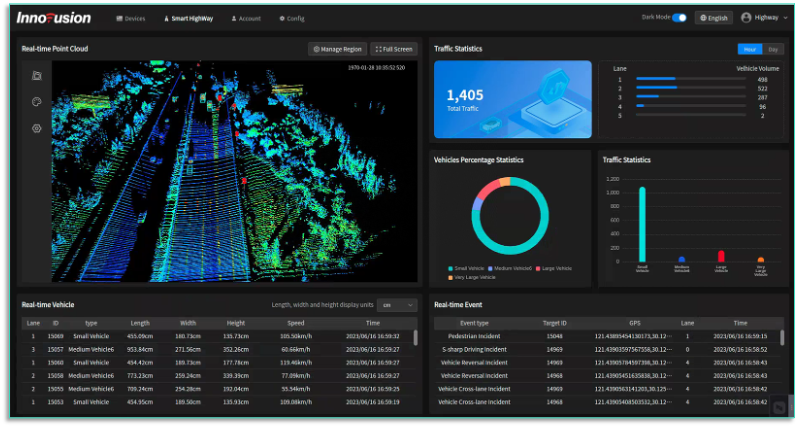This screenshot has width=798, height=428.
Task: Click the Speed column header
Action: [296, 323]
